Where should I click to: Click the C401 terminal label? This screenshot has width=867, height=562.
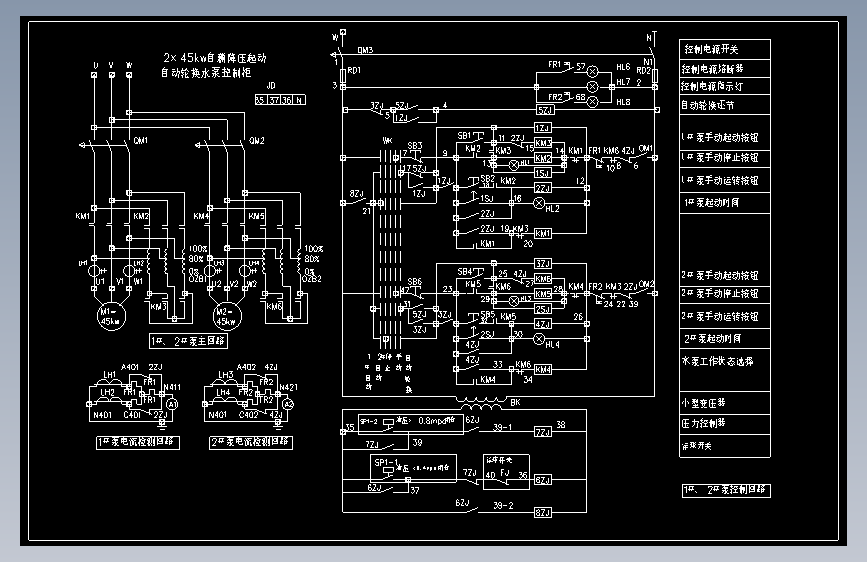click(x=132, y=415)
